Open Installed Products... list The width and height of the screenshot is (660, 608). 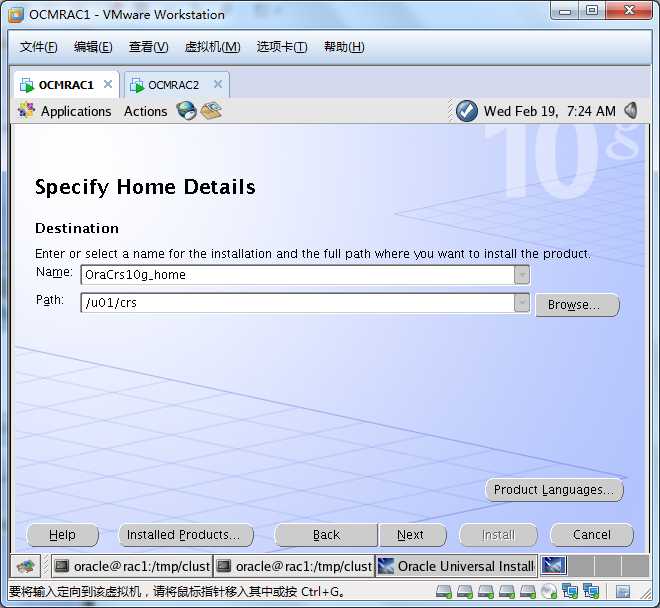point(186,535)
